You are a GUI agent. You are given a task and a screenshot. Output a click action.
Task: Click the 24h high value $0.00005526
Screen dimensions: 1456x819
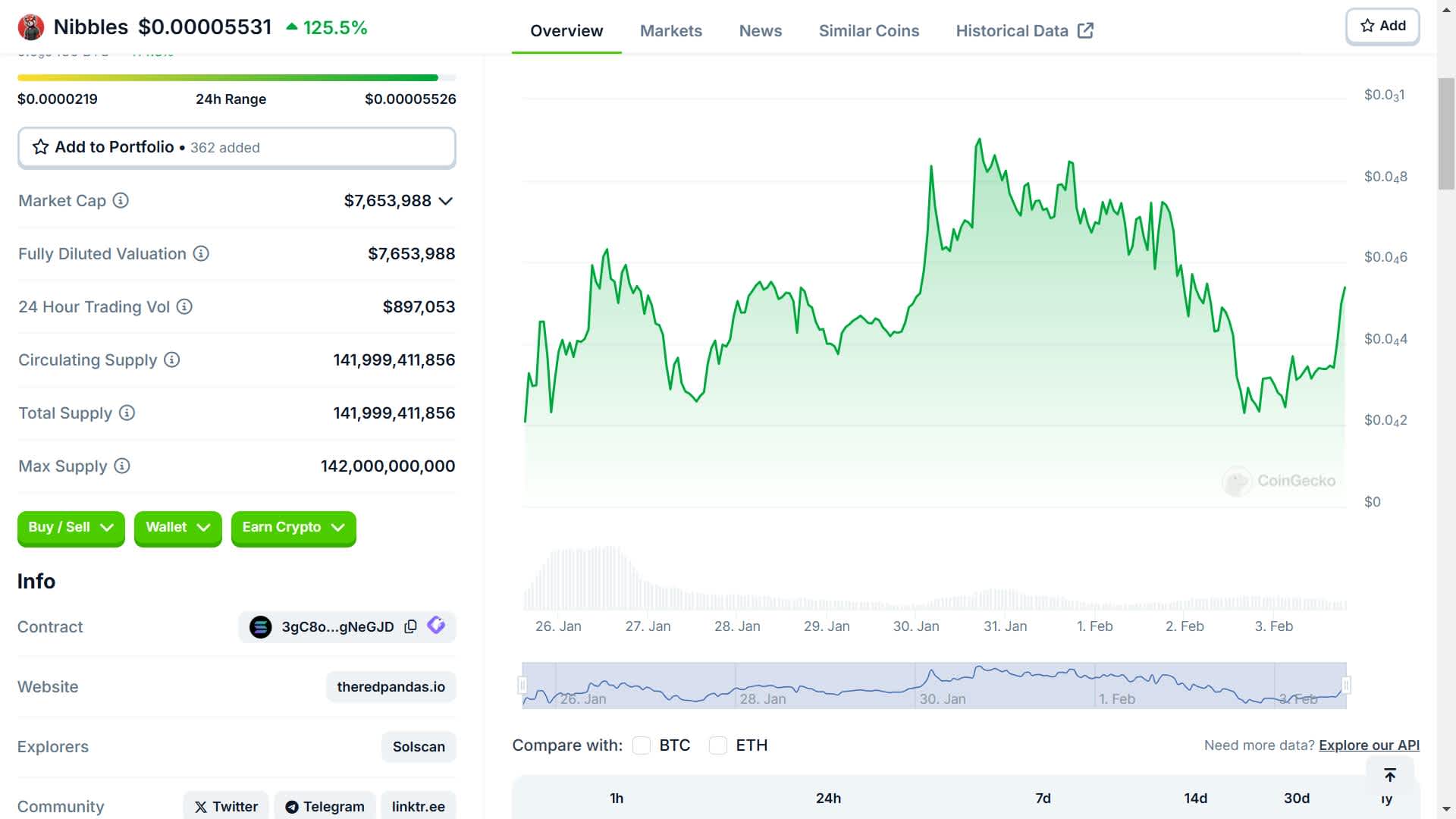(410, 99)
